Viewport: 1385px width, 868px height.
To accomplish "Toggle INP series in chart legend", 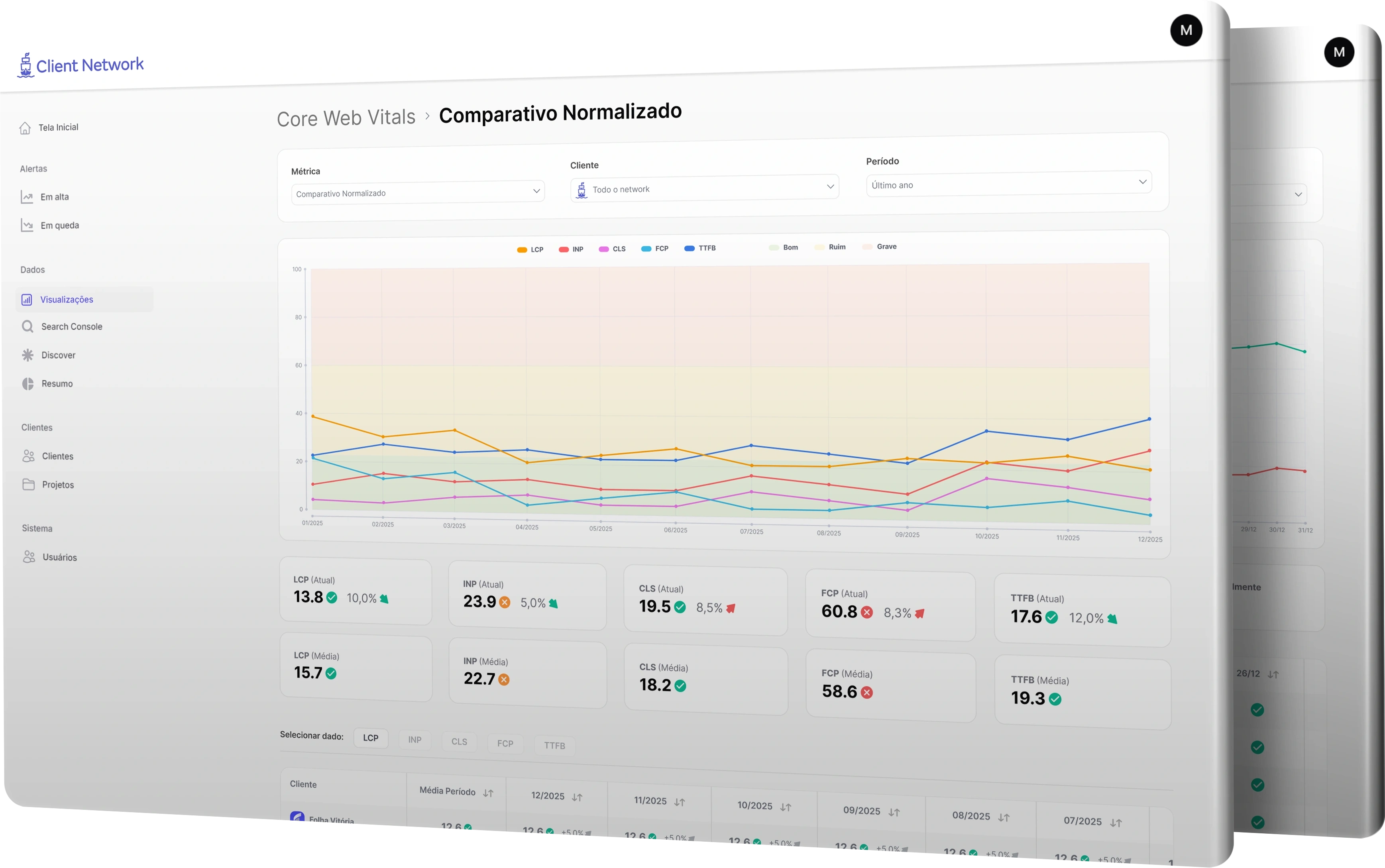I will (570, 249).
